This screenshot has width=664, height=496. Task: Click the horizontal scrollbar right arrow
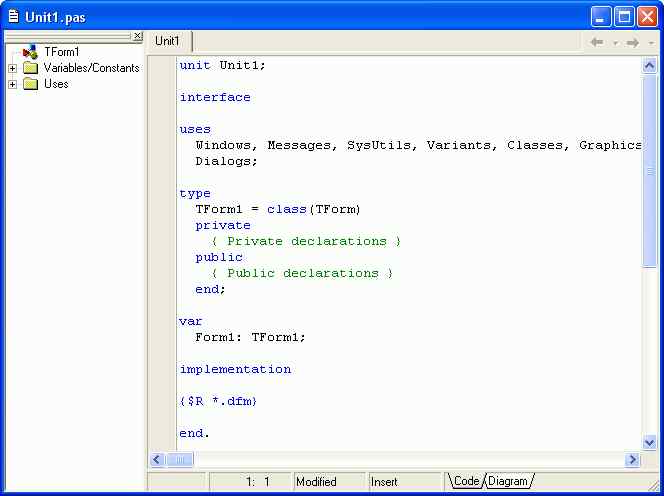(x=633, y=459)
